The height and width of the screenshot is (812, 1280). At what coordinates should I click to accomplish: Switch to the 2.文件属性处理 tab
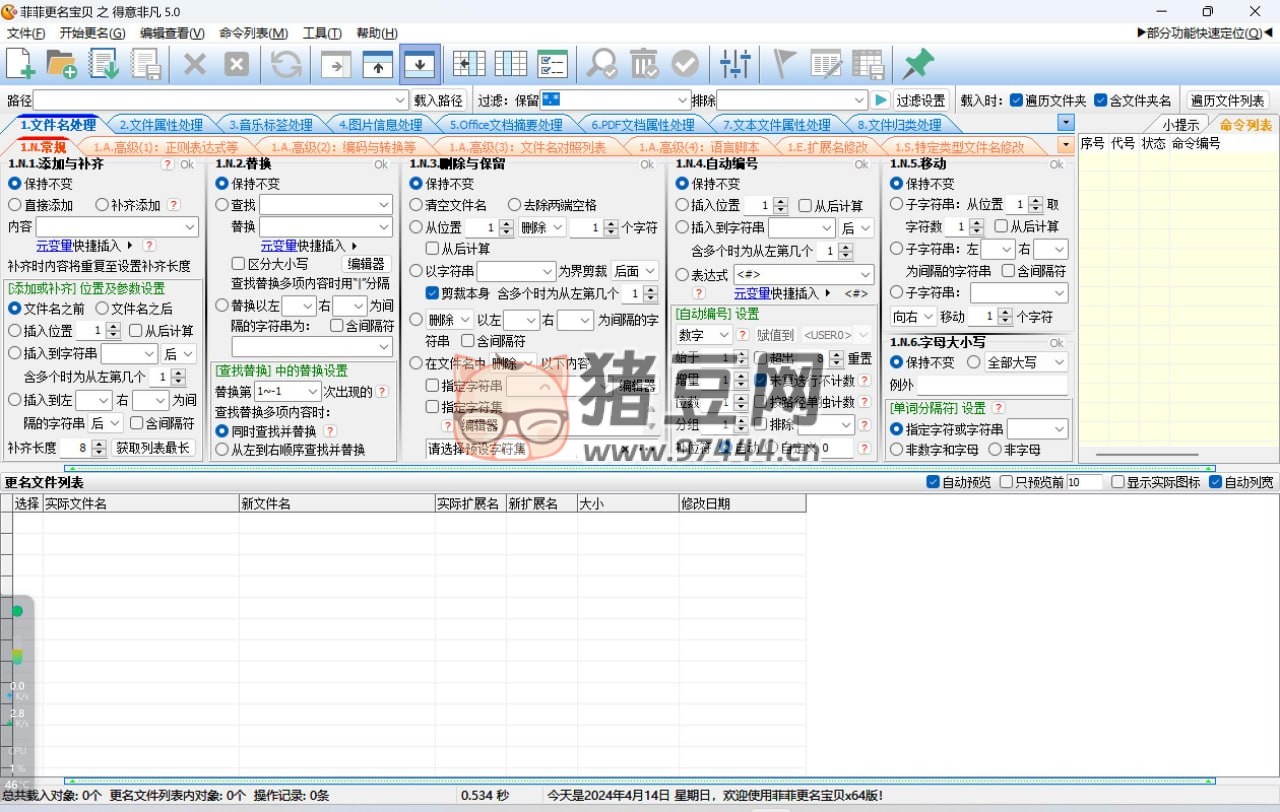(x=160, y=125)
